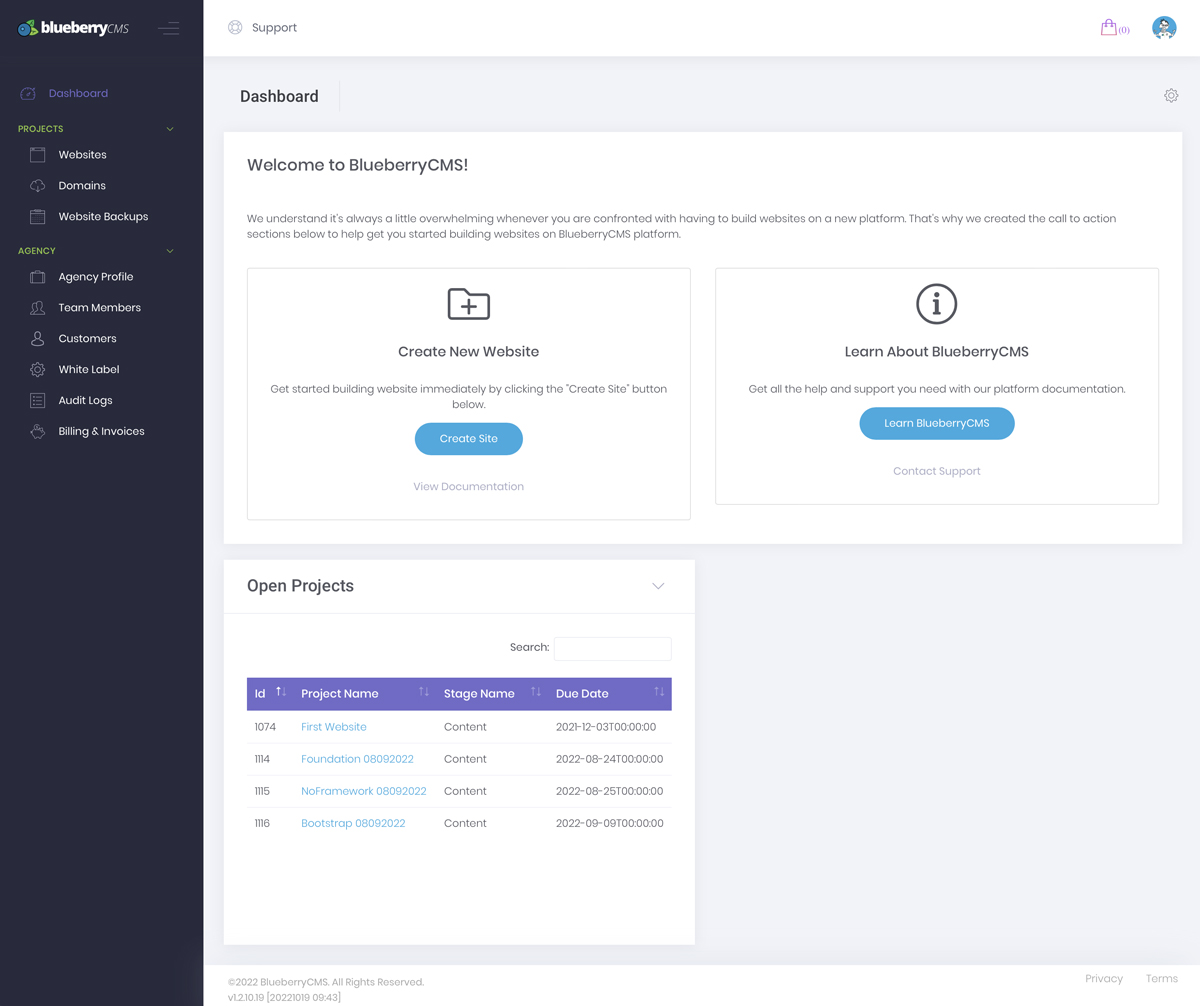Click the Team Members people icon
This screenshot has width=1200, height=1006.
pyautogui.click(x=37, y=308)
